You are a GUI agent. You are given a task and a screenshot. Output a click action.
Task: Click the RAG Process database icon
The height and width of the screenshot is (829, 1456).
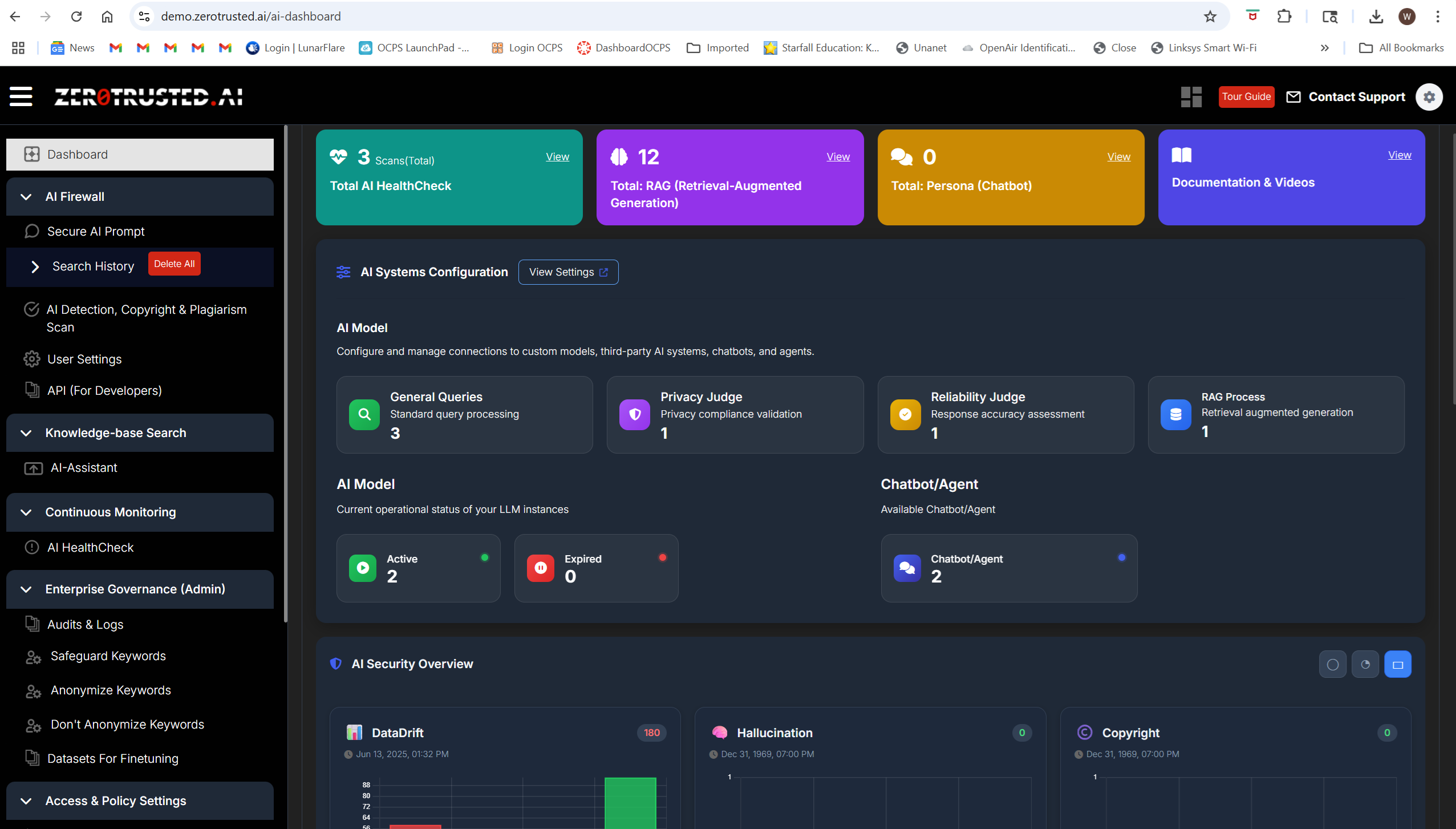click(1175, 415)
